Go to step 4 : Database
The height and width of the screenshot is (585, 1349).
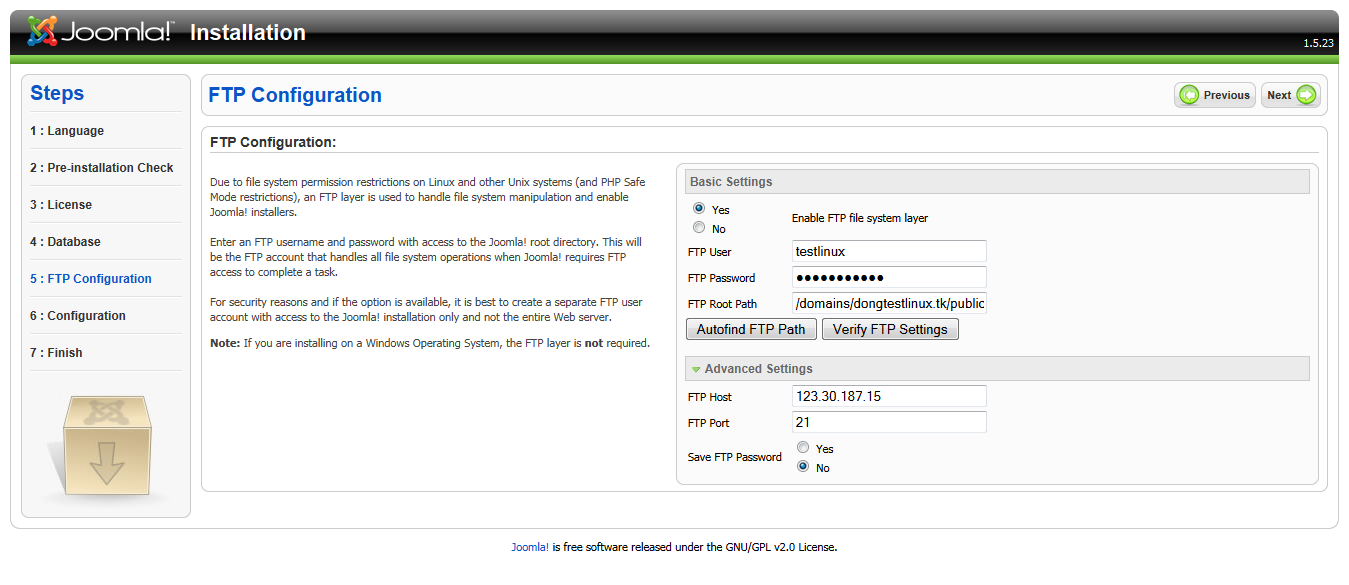65,242
